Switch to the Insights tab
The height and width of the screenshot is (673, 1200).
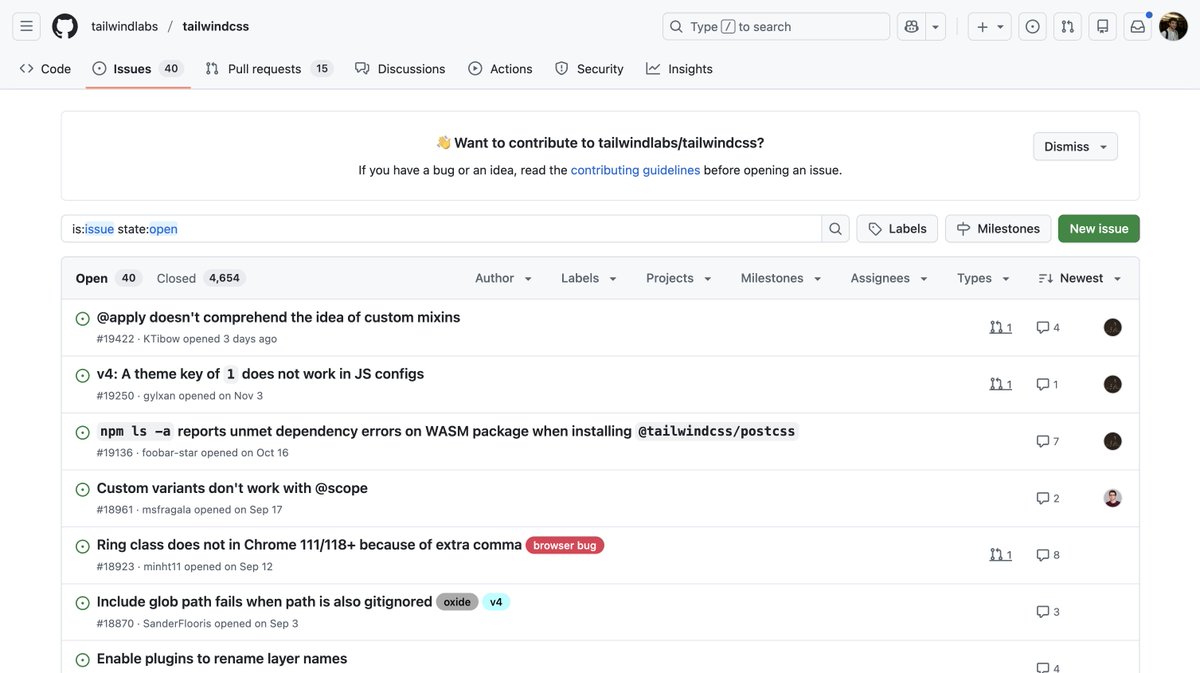point(679,69)
